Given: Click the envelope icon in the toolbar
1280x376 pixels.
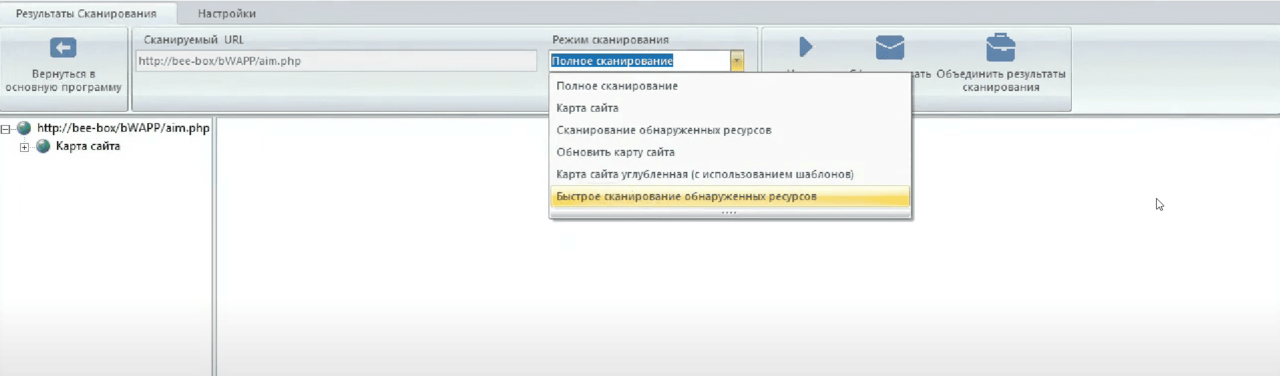Looking at the screenshot, I should [890, 48].
